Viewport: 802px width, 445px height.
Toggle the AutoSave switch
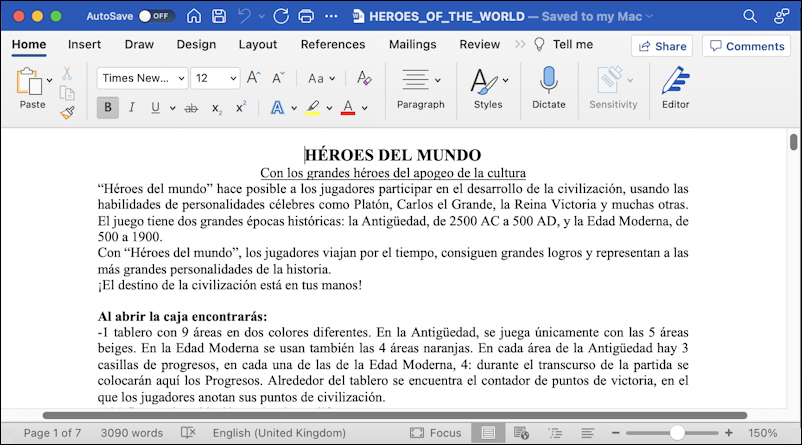(155, 17)
